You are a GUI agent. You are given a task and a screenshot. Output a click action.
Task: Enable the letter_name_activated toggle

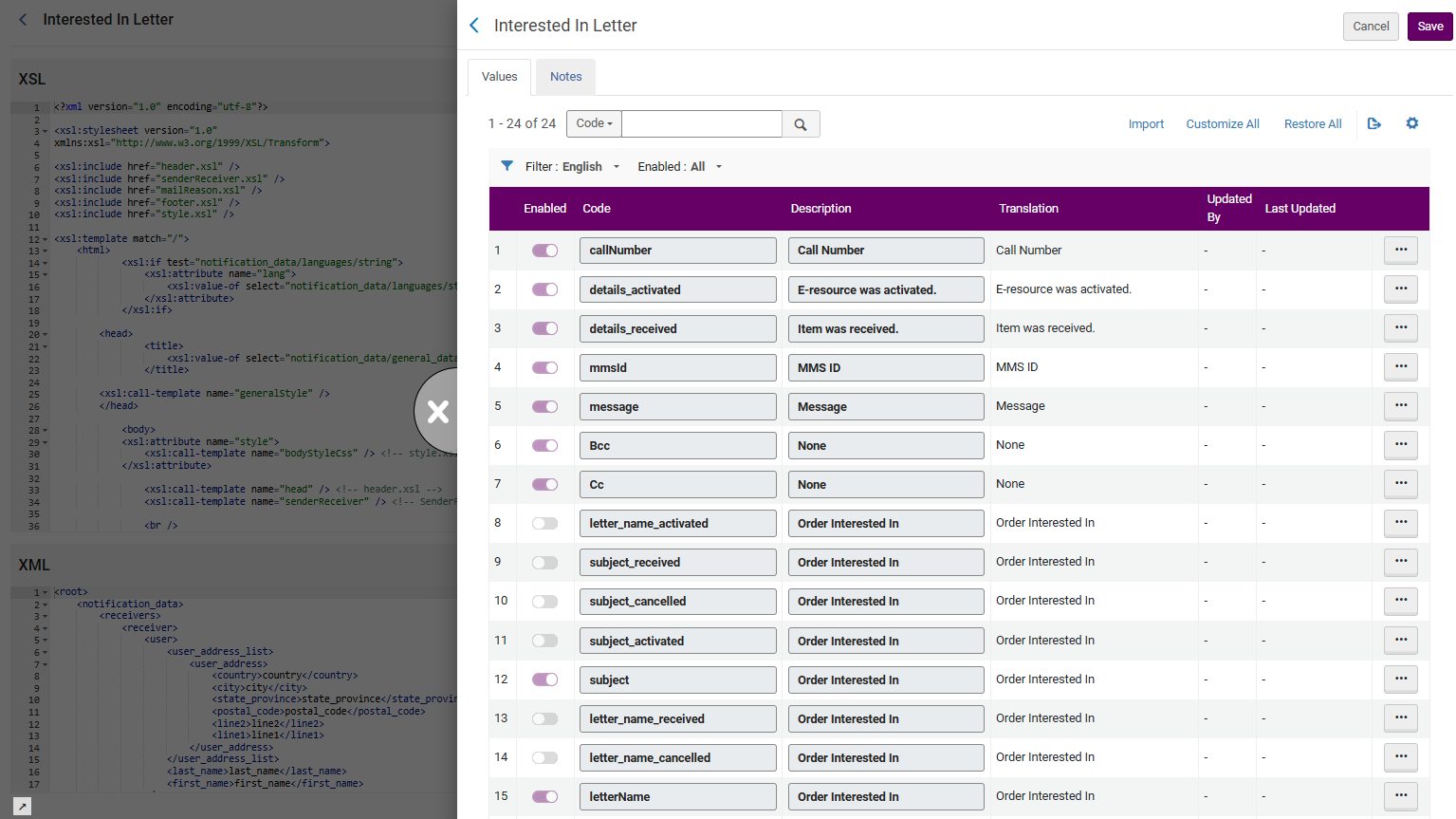point(544,523)
